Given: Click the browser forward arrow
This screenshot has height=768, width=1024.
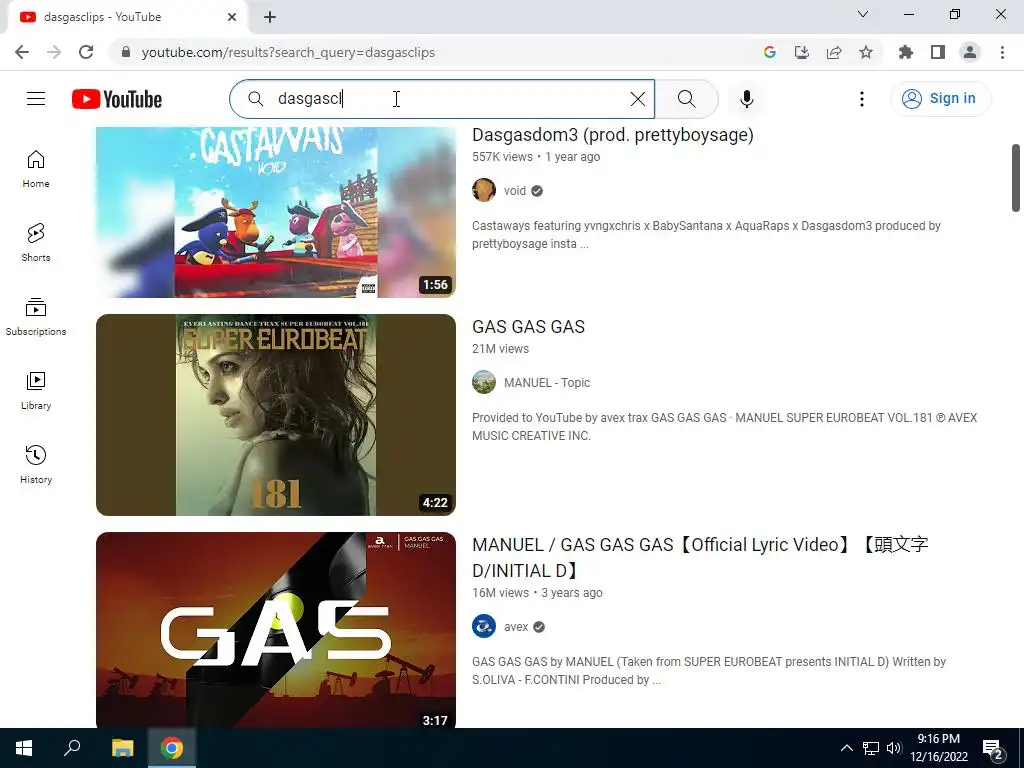Looking at the screenshot, I should click(54, 52).
